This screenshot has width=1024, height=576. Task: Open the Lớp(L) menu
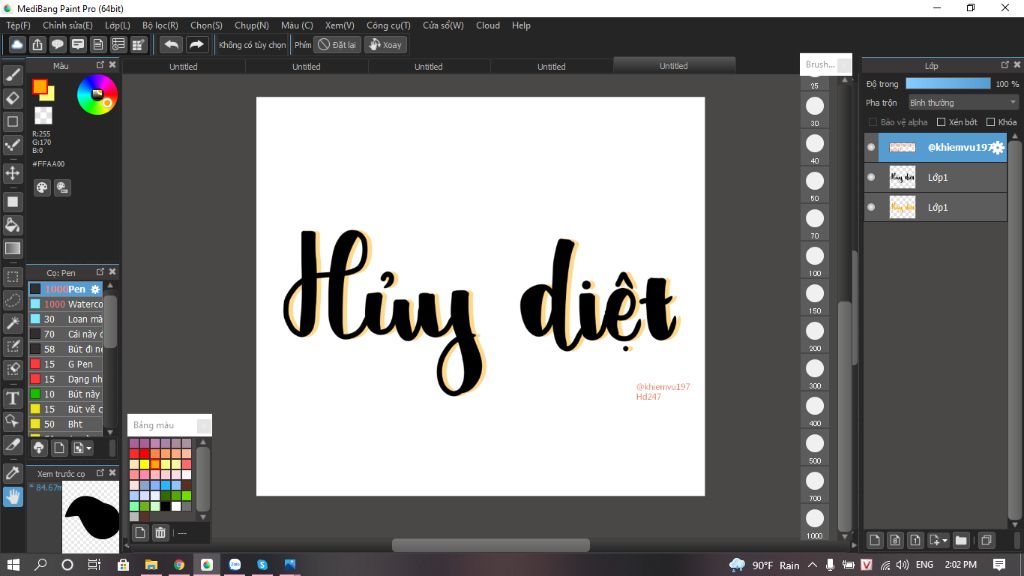(x=118, y=25)
